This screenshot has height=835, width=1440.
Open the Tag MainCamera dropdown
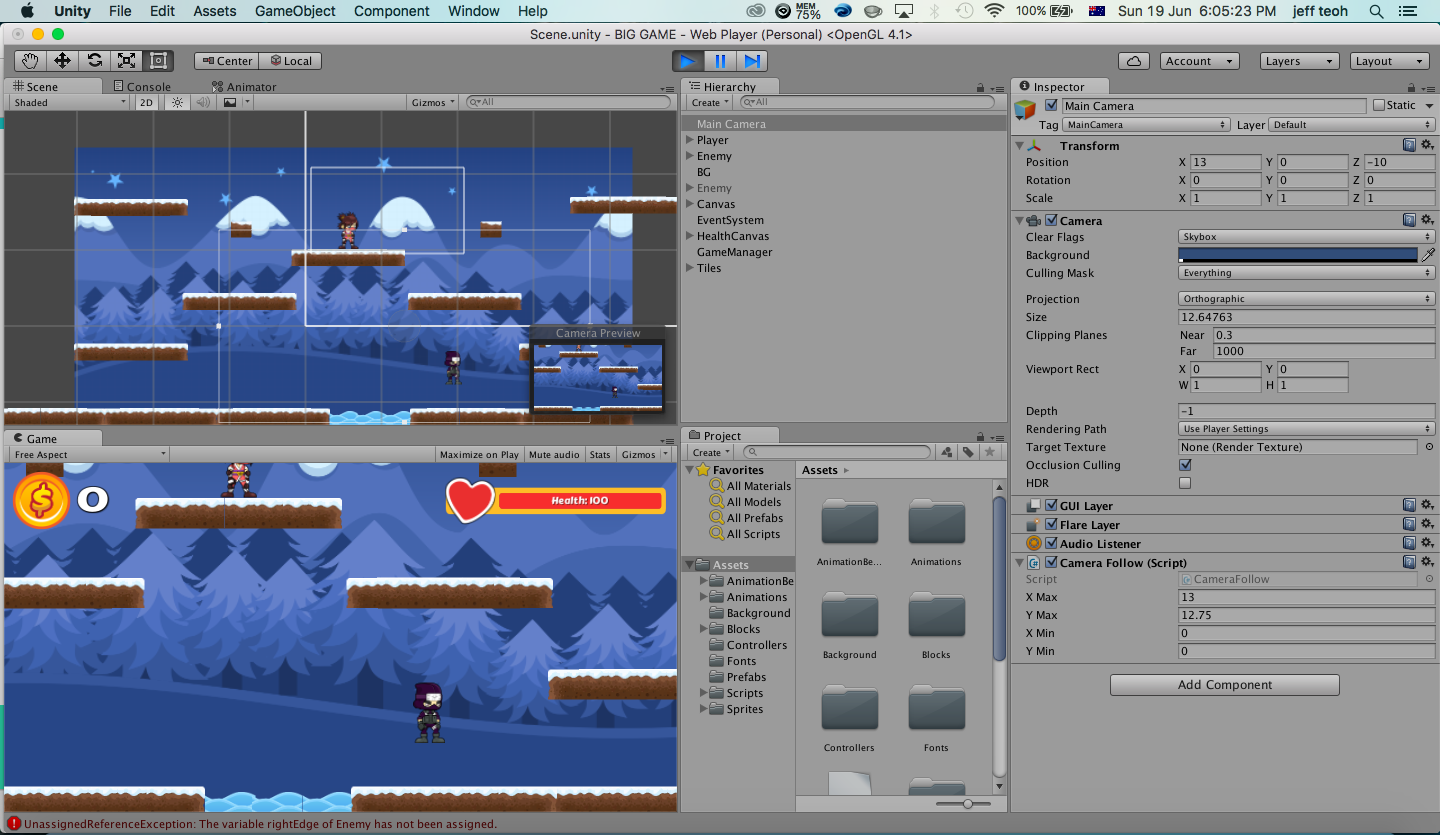(1145, 125)
